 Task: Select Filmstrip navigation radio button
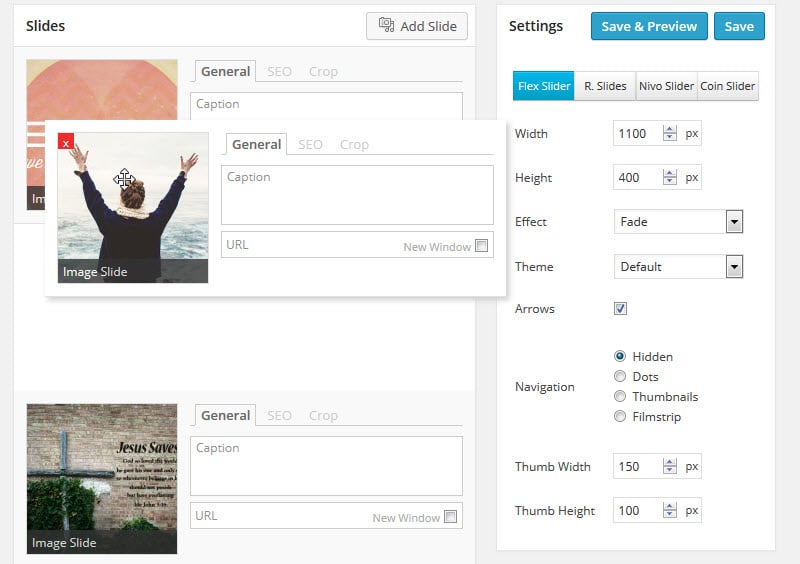pos(620,416)
